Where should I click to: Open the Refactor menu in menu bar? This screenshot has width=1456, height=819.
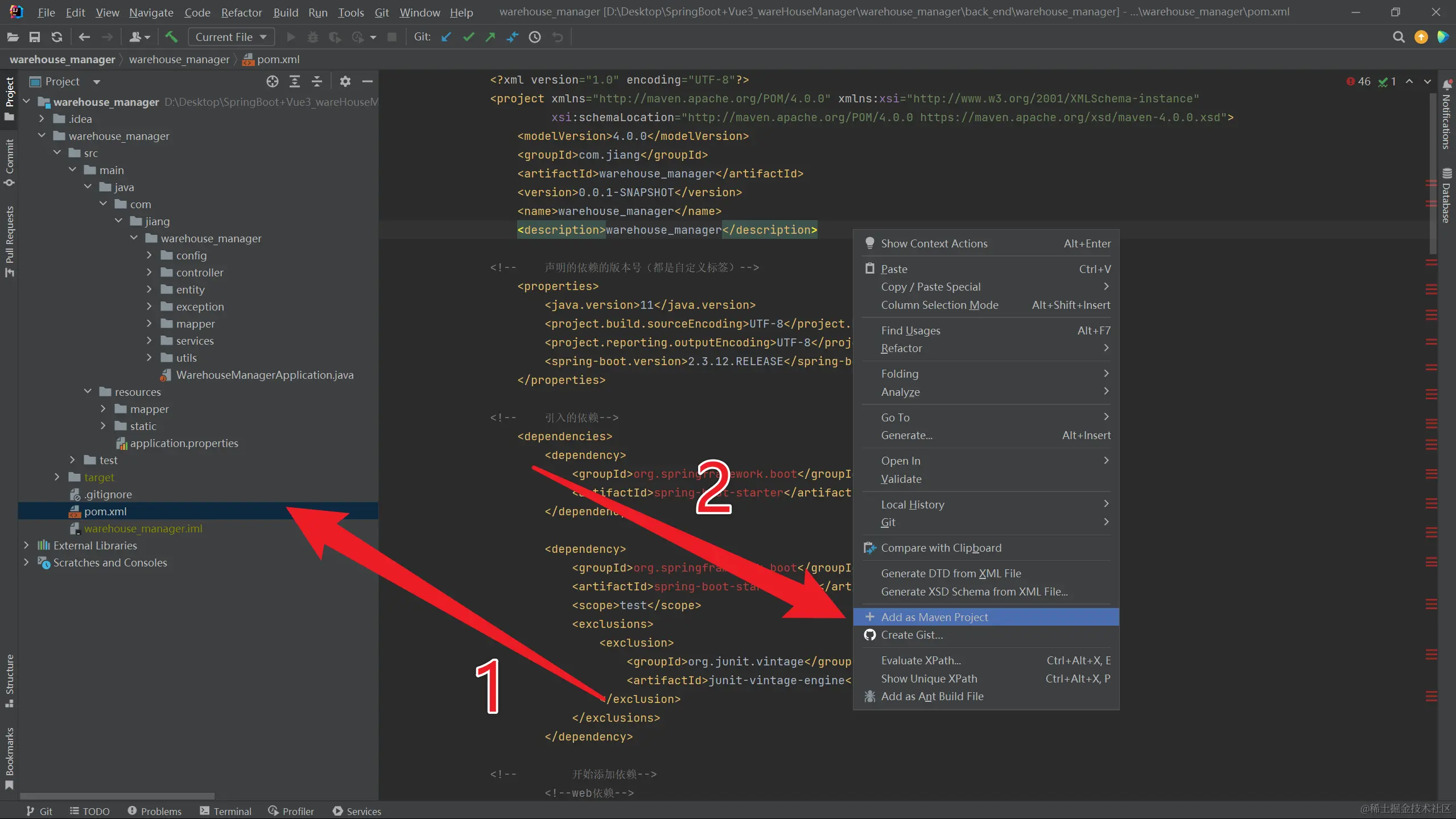click(241, 13)
